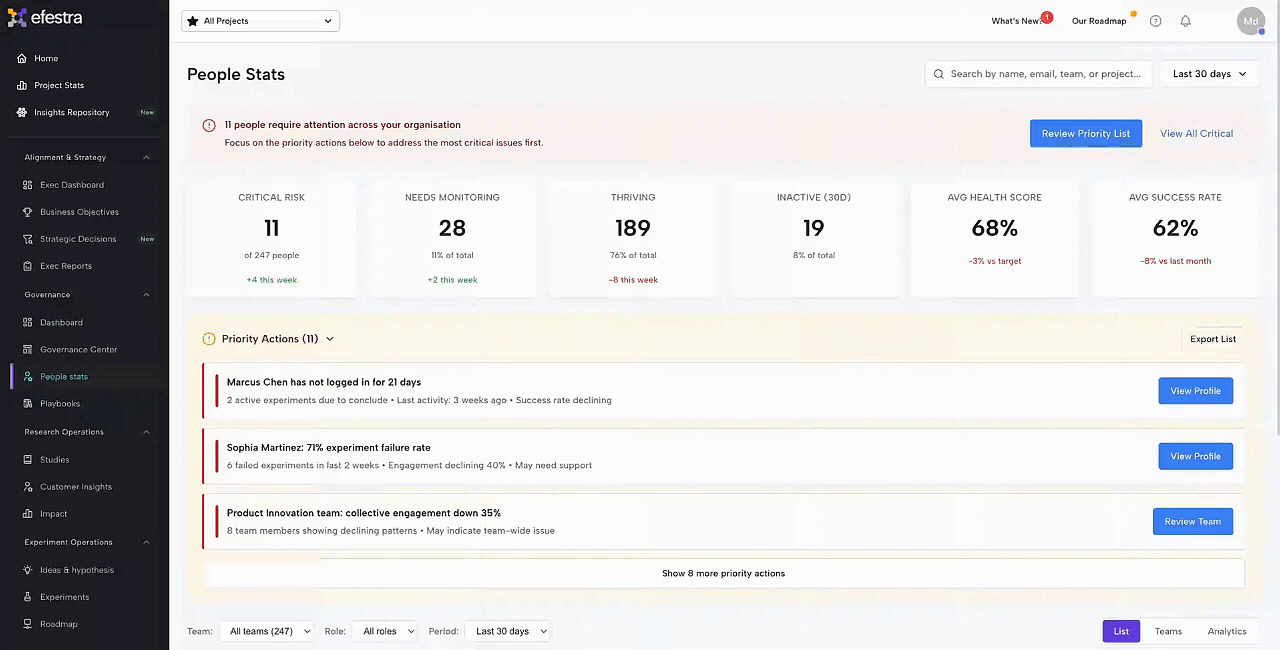Click the people search input field

[x=1044, y=74]
